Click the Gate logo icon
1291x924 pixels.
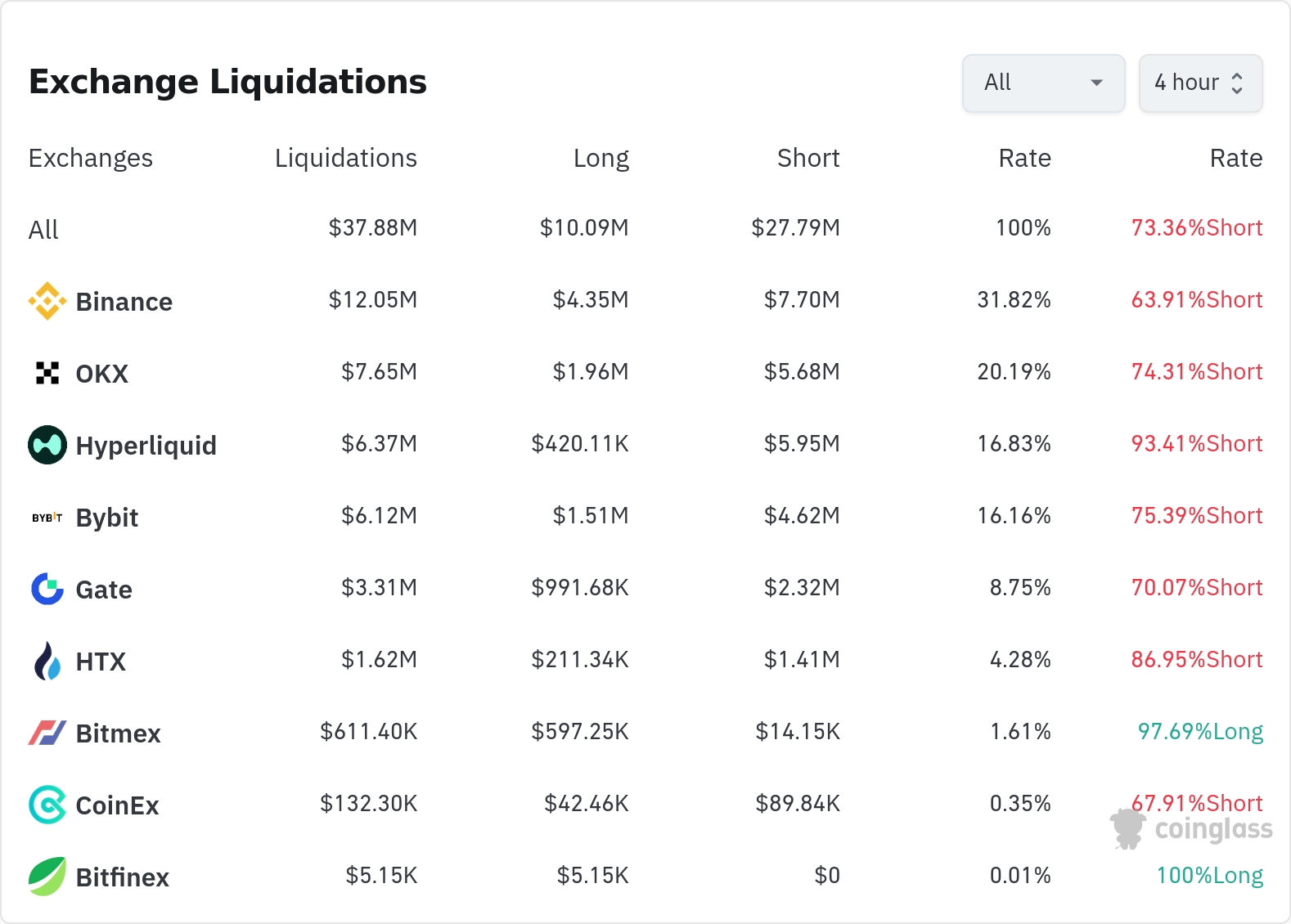tap(47, 589)
